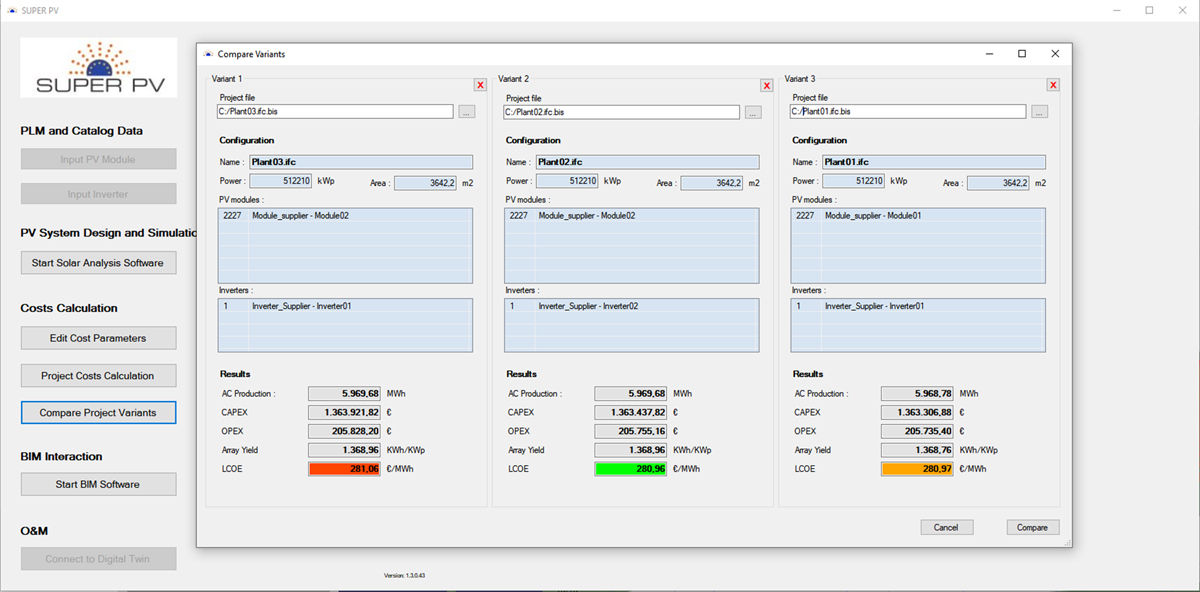Screen dimensions: 1200x592
Task: Cancel the Compare Variants dialog
Action: [946, 527]
